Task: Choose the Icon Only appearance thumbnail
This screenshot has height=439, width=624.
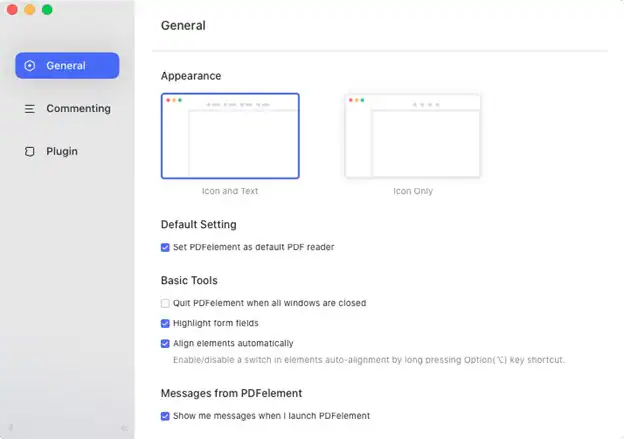Action: pos(412,136)
